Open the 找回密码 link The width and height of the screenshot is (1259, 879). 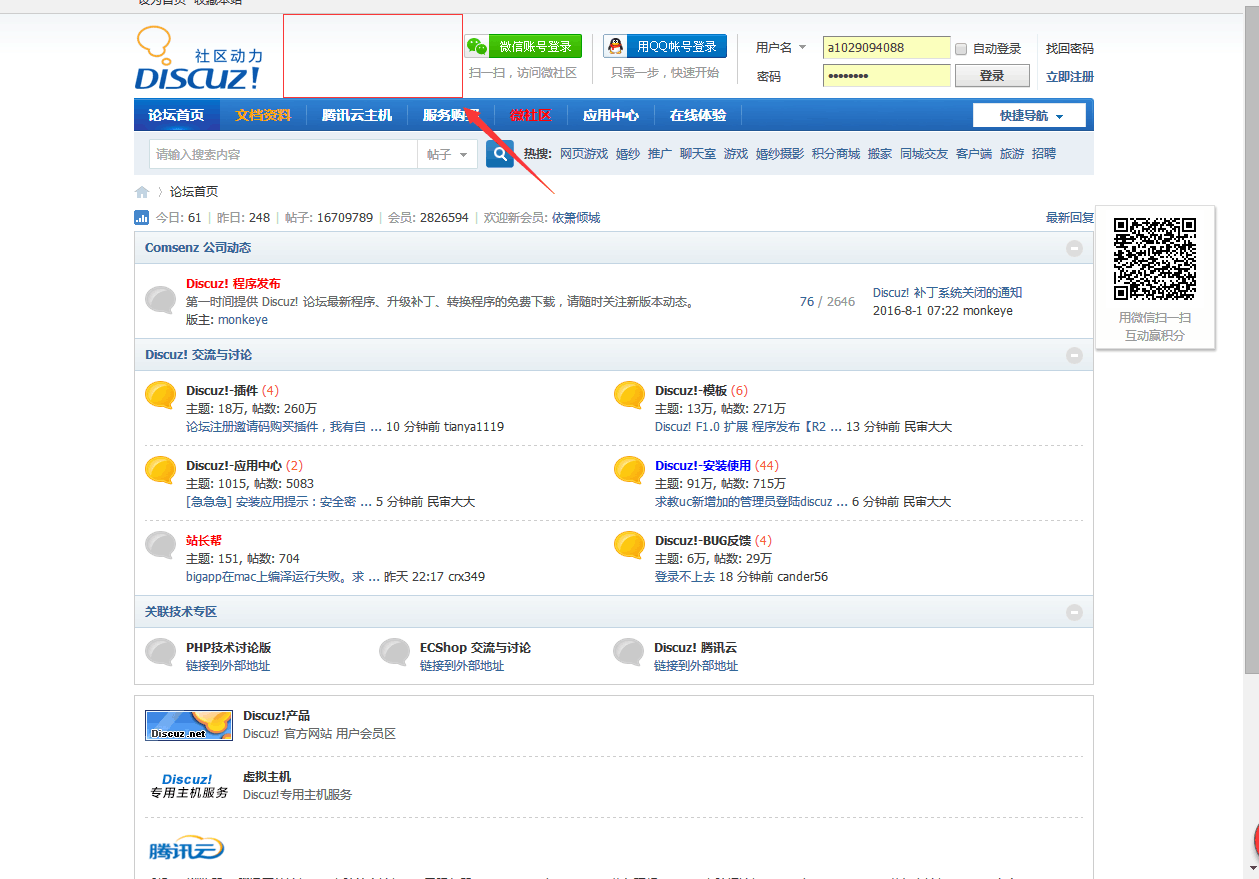pos(1070,48)
